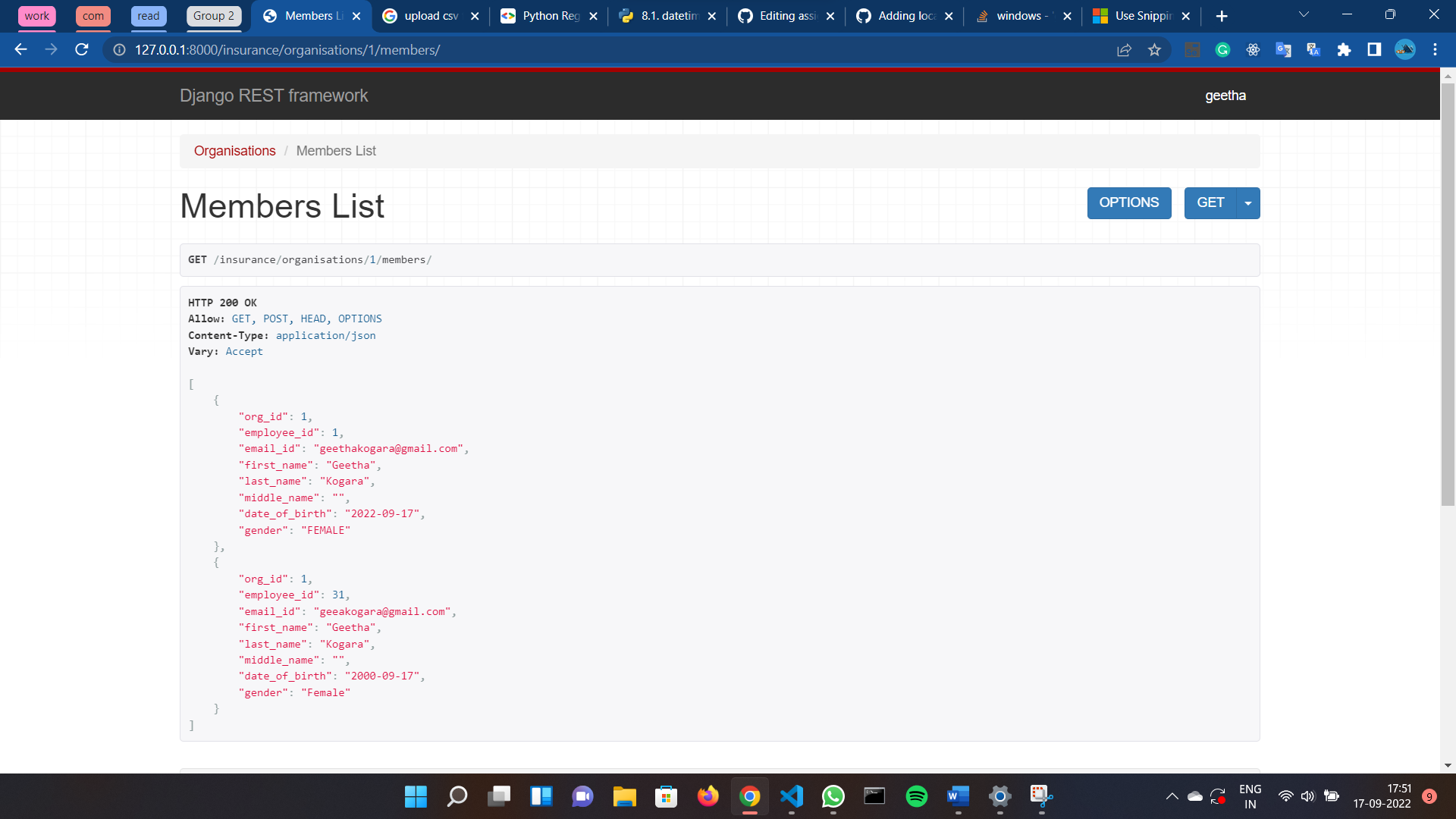Click the Google Translate extension icon
Image resolution: width=1456 pixels, height=819 pixels.
1283,49
